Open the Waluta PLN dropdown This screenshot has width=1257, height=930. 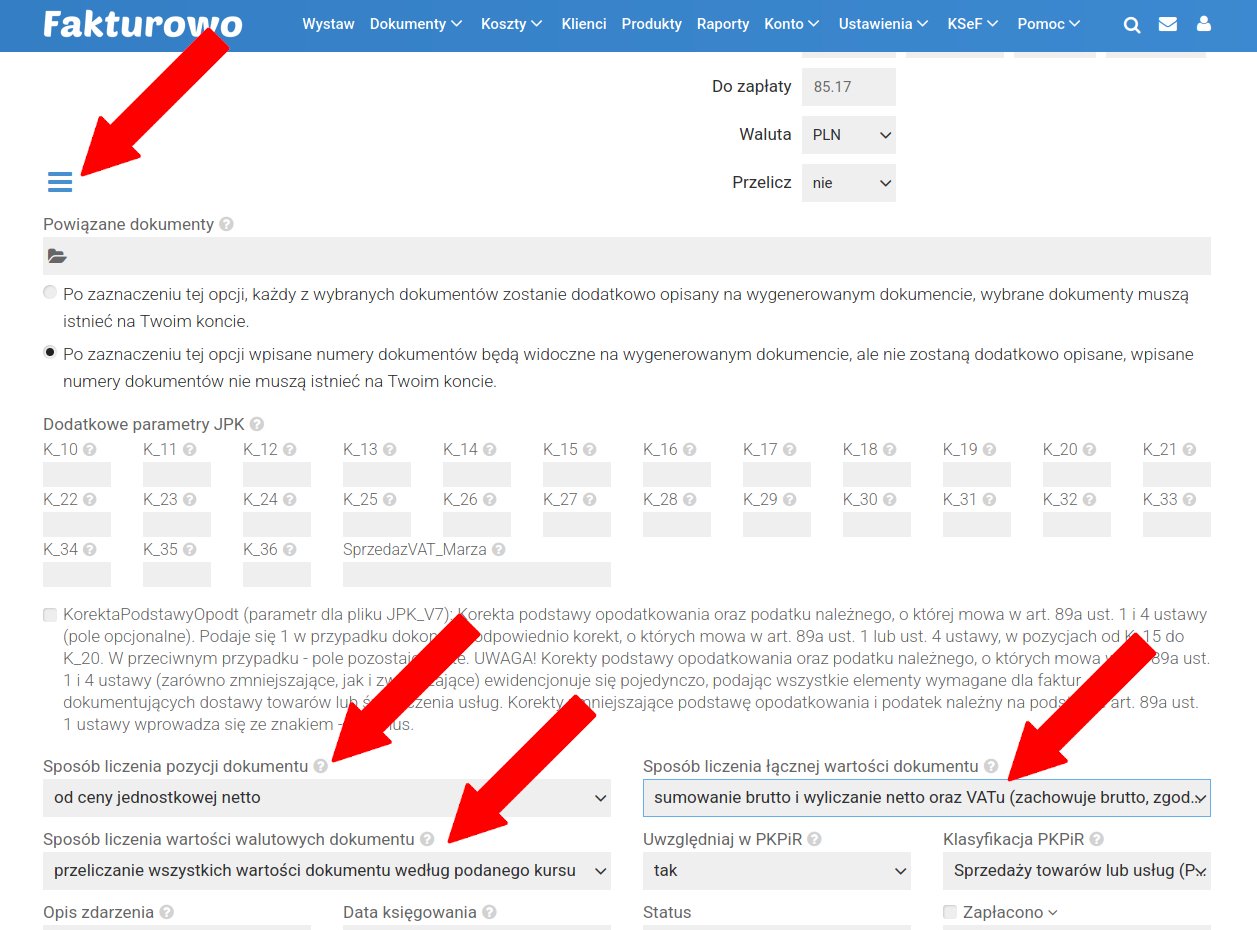click(x=848, y=134)
